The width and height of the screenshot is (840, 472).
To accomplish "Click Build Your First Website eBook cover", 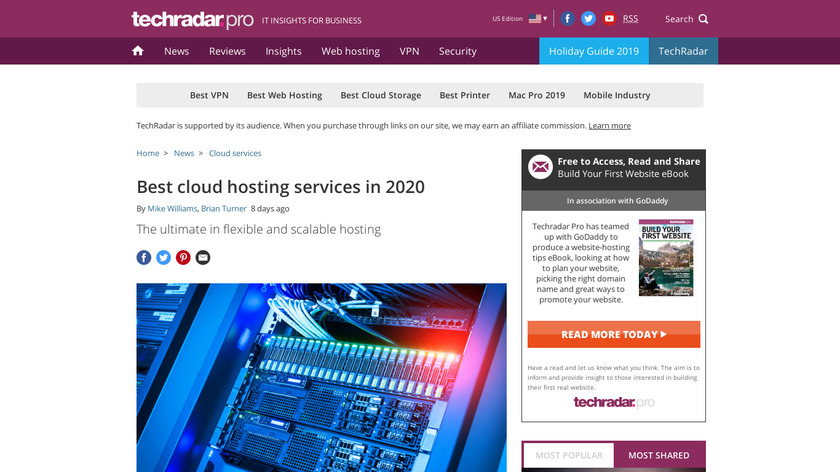I will tap(666, 258).
